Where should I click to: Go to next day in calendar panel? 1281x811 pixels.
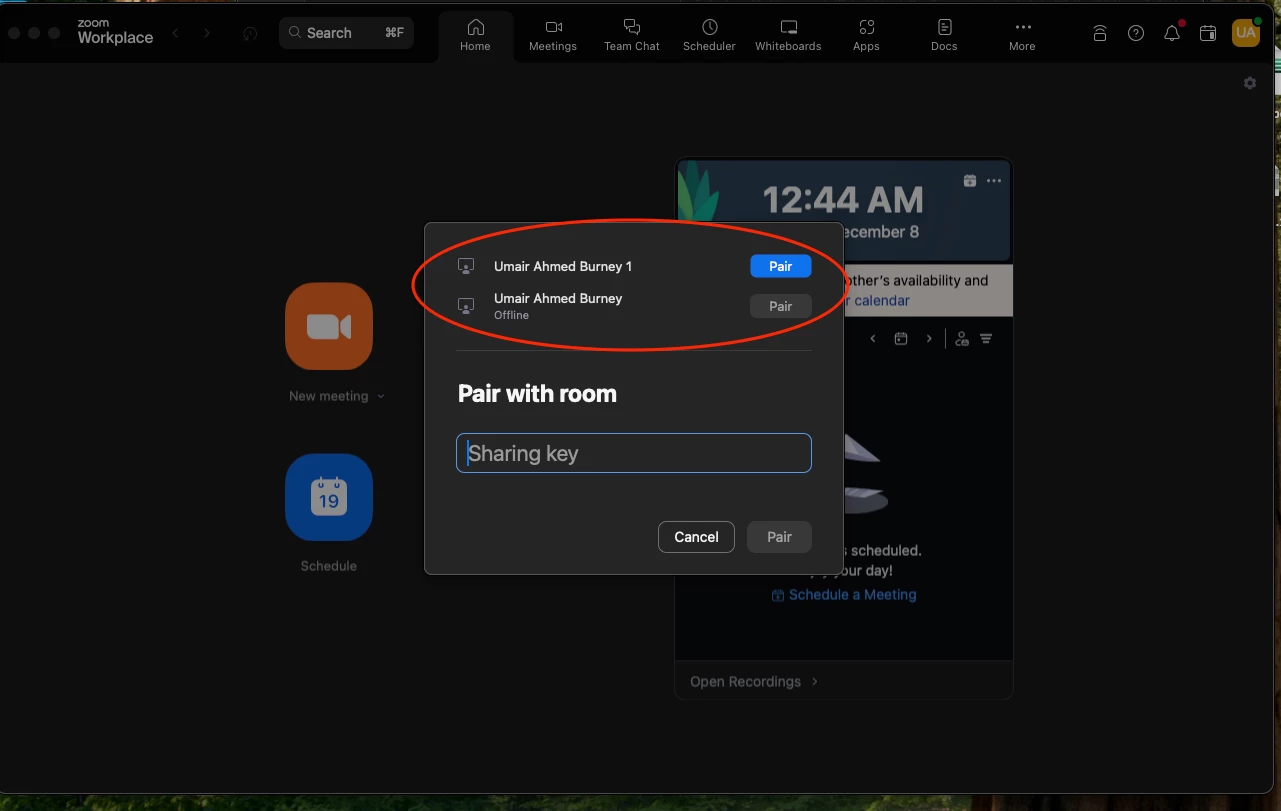929,339
